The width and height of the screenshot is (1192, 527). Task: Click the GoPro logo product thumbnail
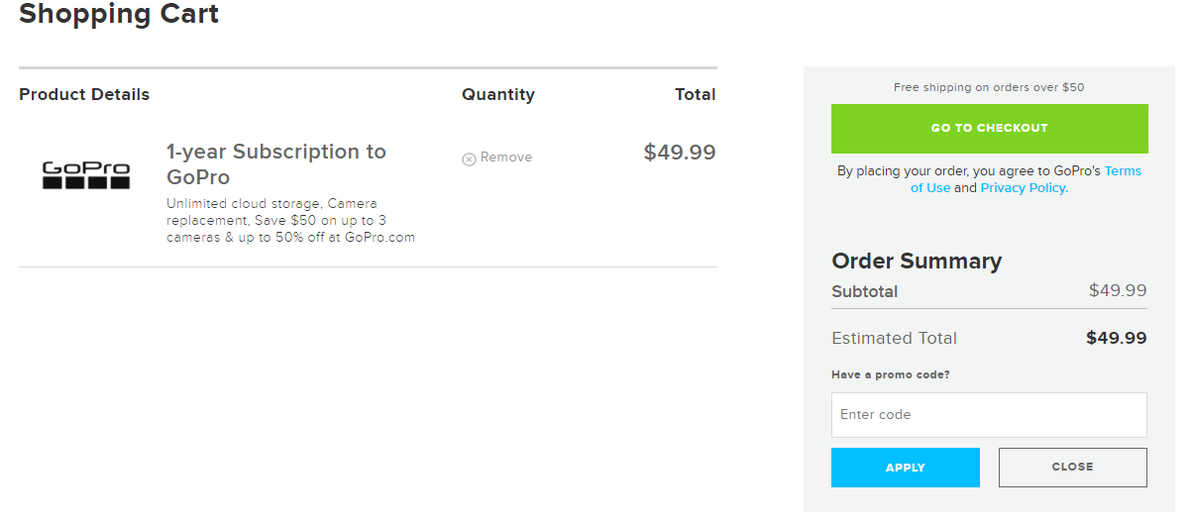(x=86, y=175)
